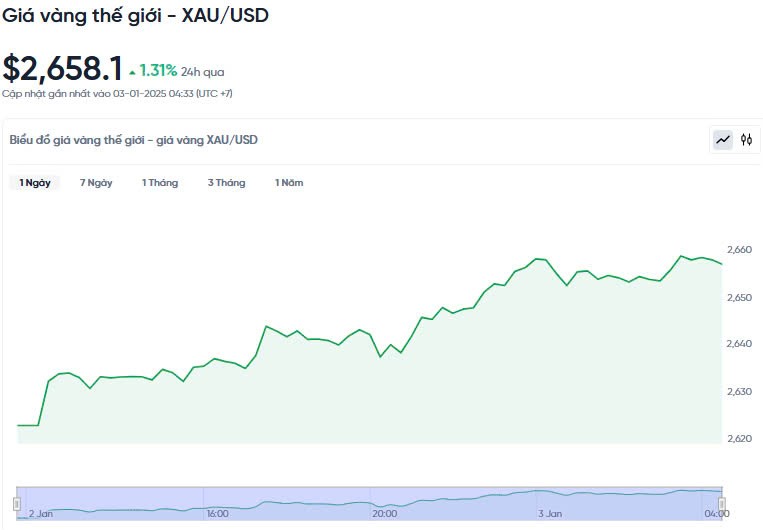Click the 20:00 marker in the navigator
Image resolution: width=763 pixels, height=530 pixels.
pos(384,513)
